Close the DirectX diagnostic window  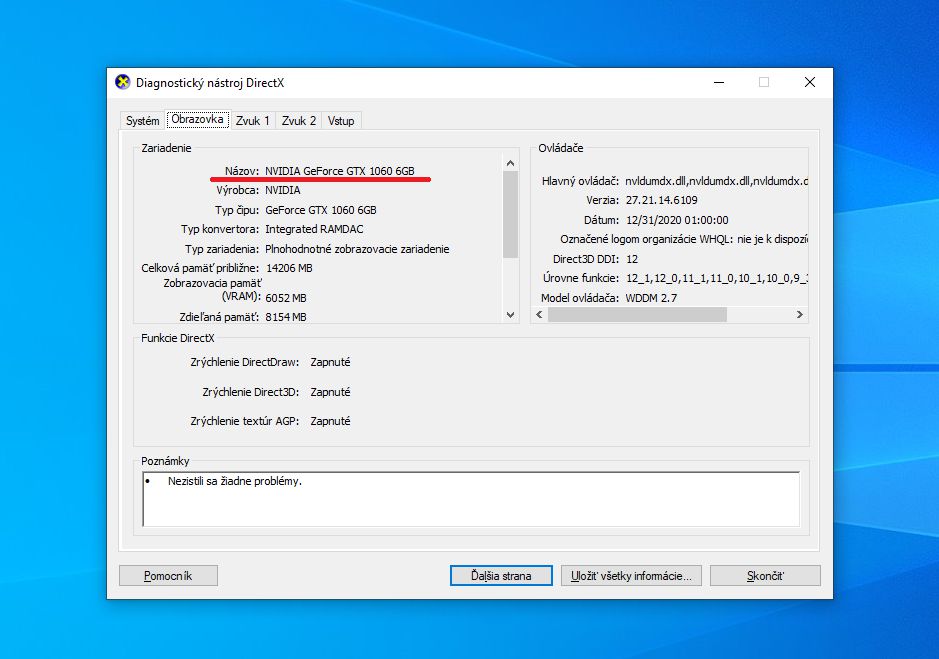[x=810, y=82]
